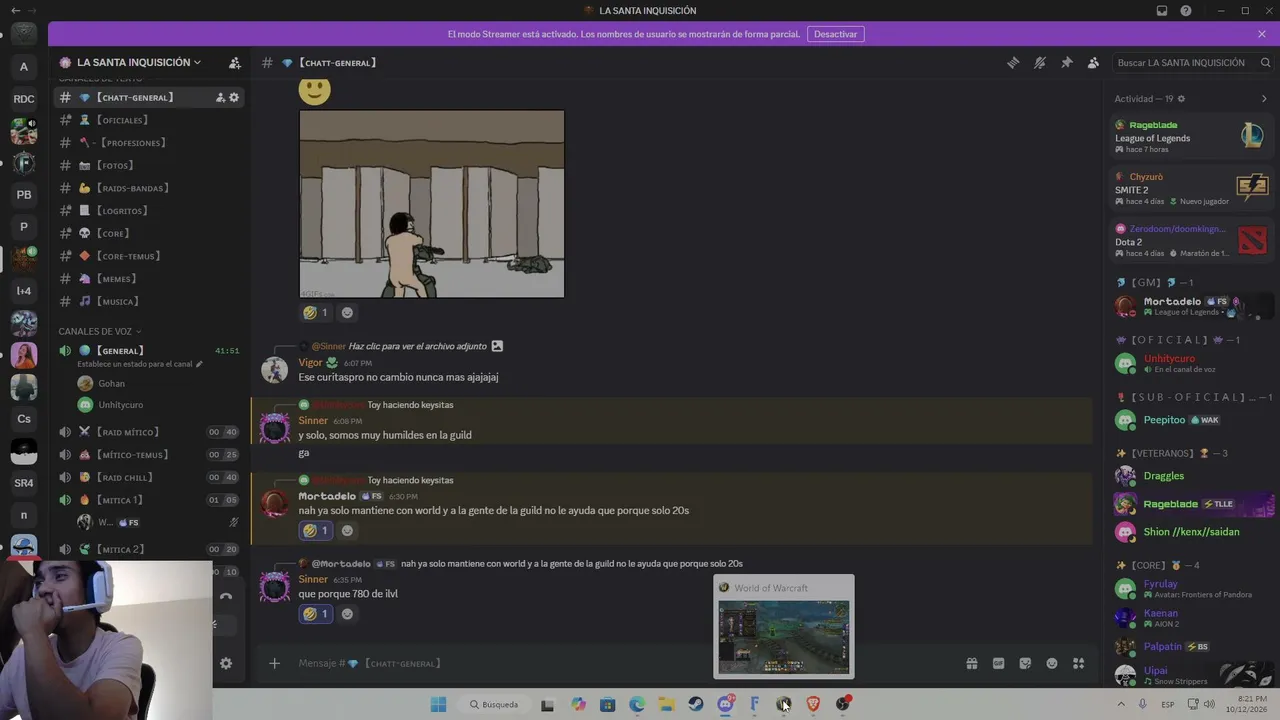The image size is (1280, 720).
Task: Open the emoji picker icon
Action: [x=1052, y=663]
